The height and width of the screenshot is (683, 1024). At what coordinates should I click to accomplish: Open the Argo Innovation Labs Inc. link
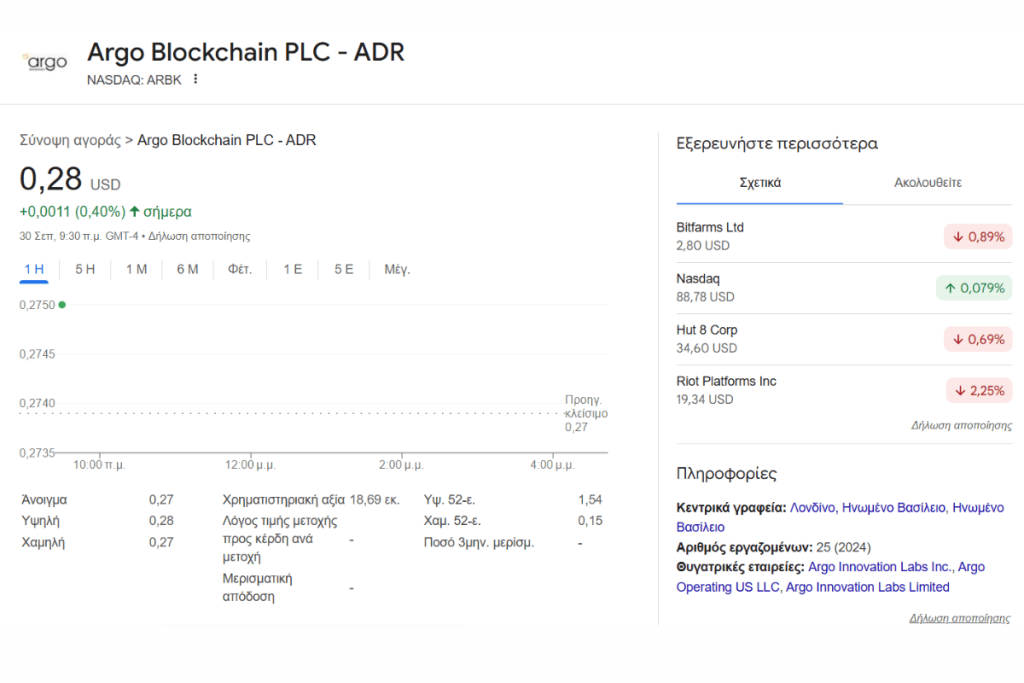click(x=880, y=567)
